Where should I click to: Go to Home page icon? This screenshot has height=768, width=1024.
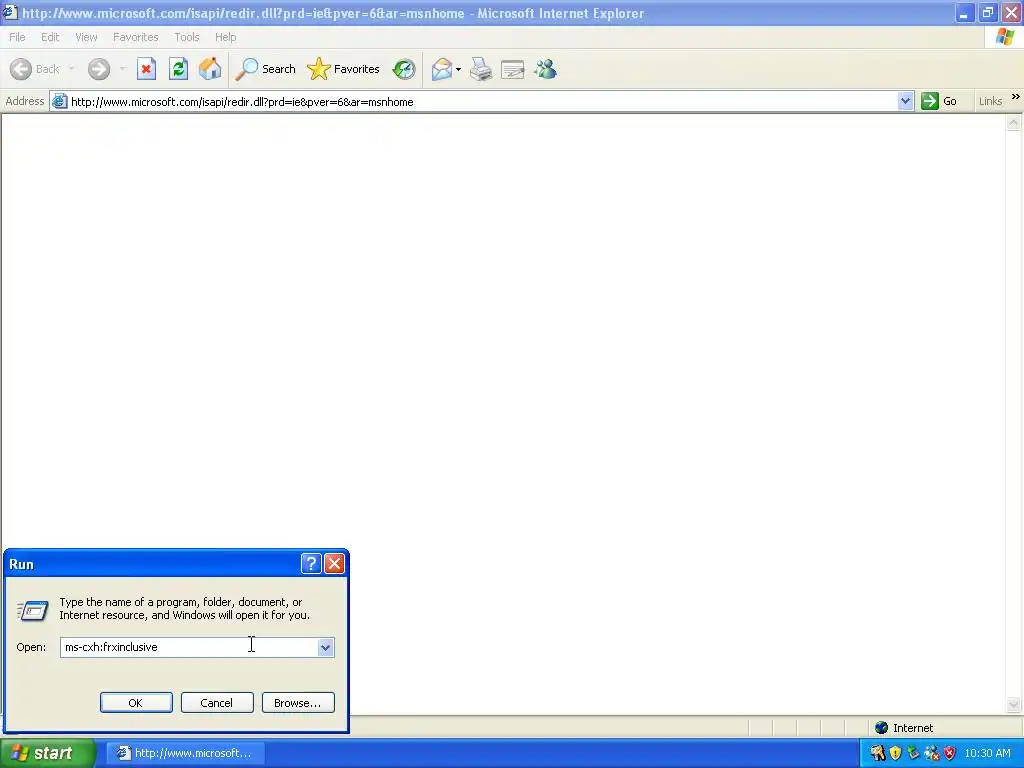[210, 69]
